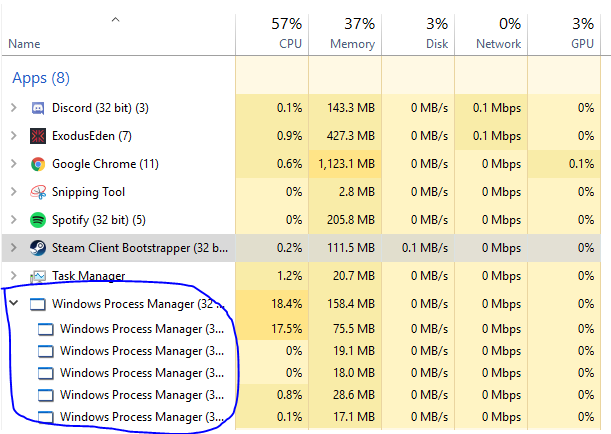Expand the Spotify process group
This screenshot has width=611, height=434.
(x=14, y=220)
